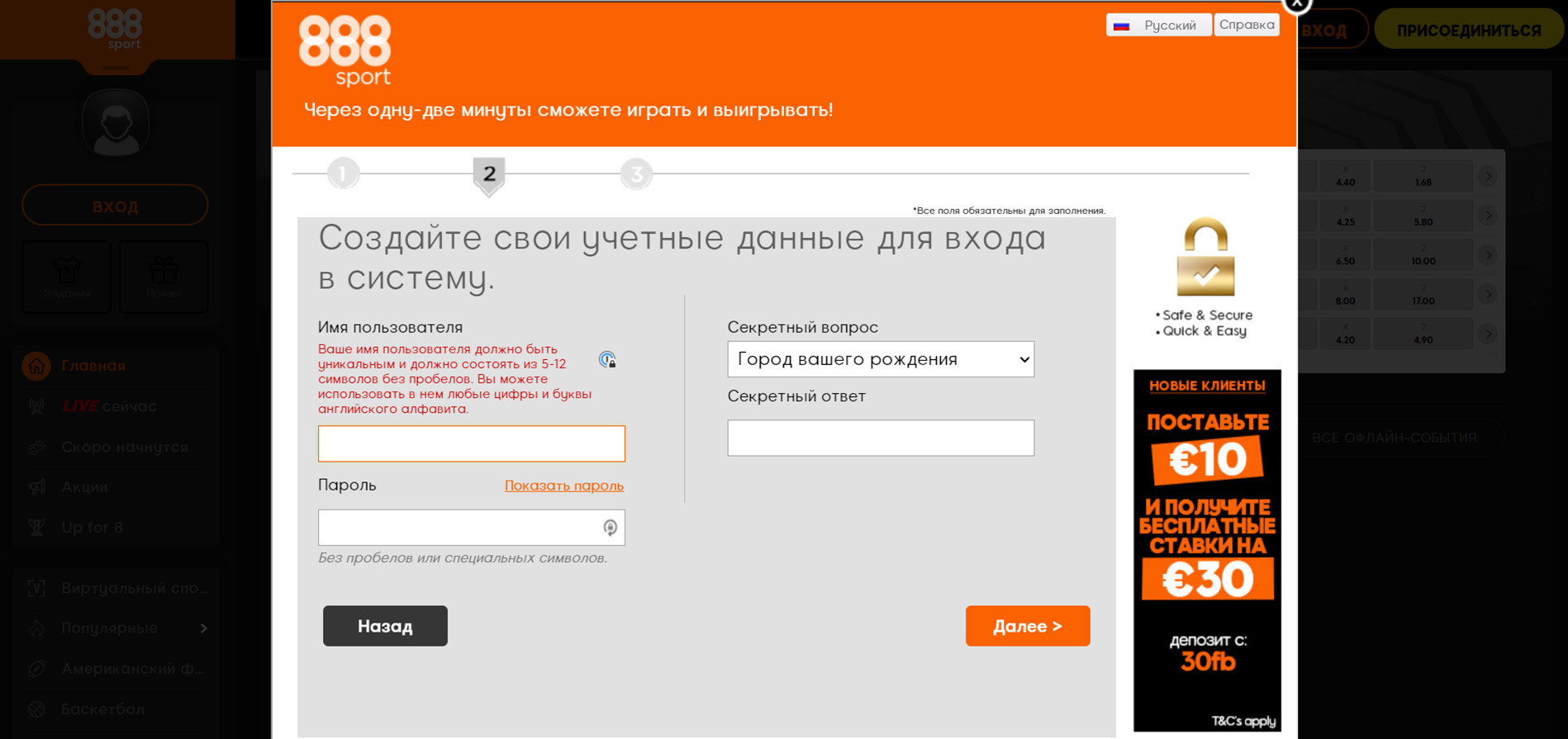The height and width of the screenshot is (739, 1568).
Task: Click the Russian flag language icon
Action: pos(1121,26)
